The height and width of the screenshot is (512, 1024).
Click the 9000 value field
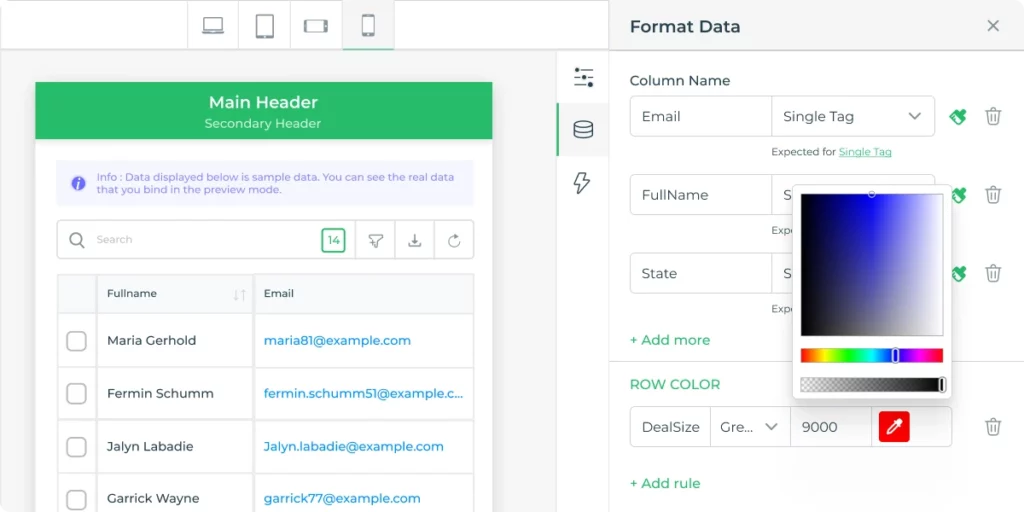pyautogui.click(x=831, y=427)
